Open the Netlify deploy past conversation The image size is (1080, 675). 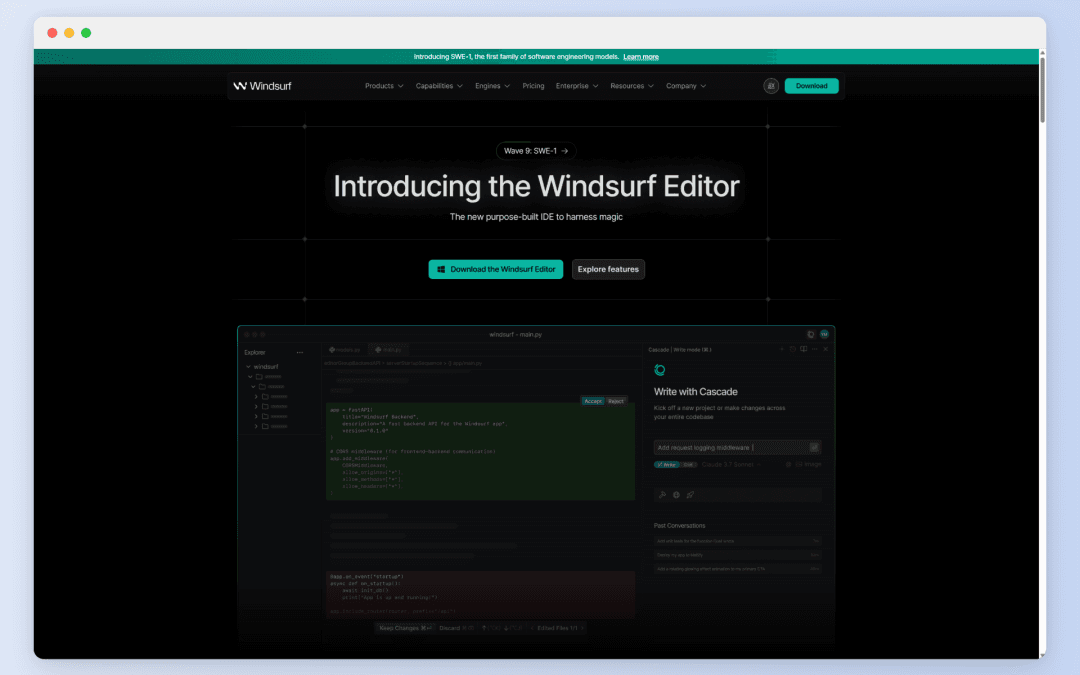pyautogui.click(x=737, y=555)
